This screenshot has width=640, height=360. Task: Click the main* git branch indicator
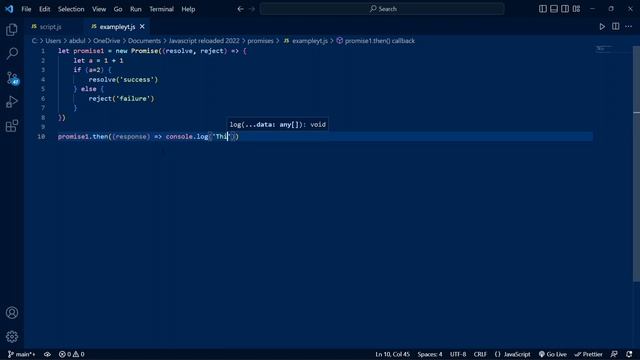(x=21, y=354)
